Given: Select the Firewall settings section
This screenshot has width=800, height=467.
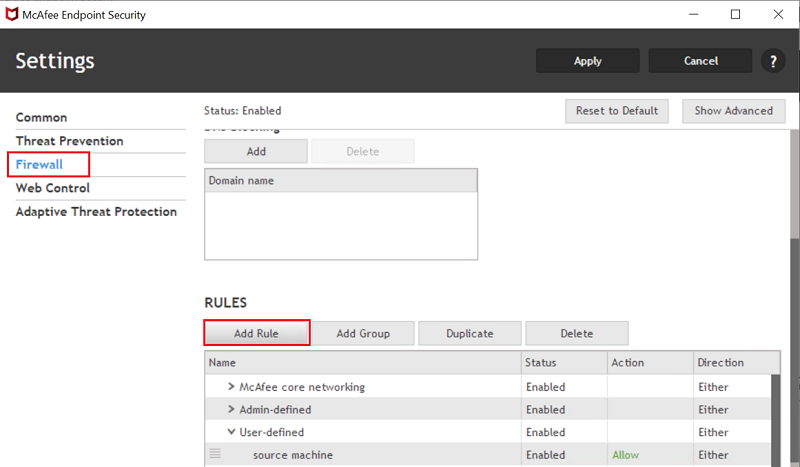Looking at the screenshot, I should pos(39,164).
